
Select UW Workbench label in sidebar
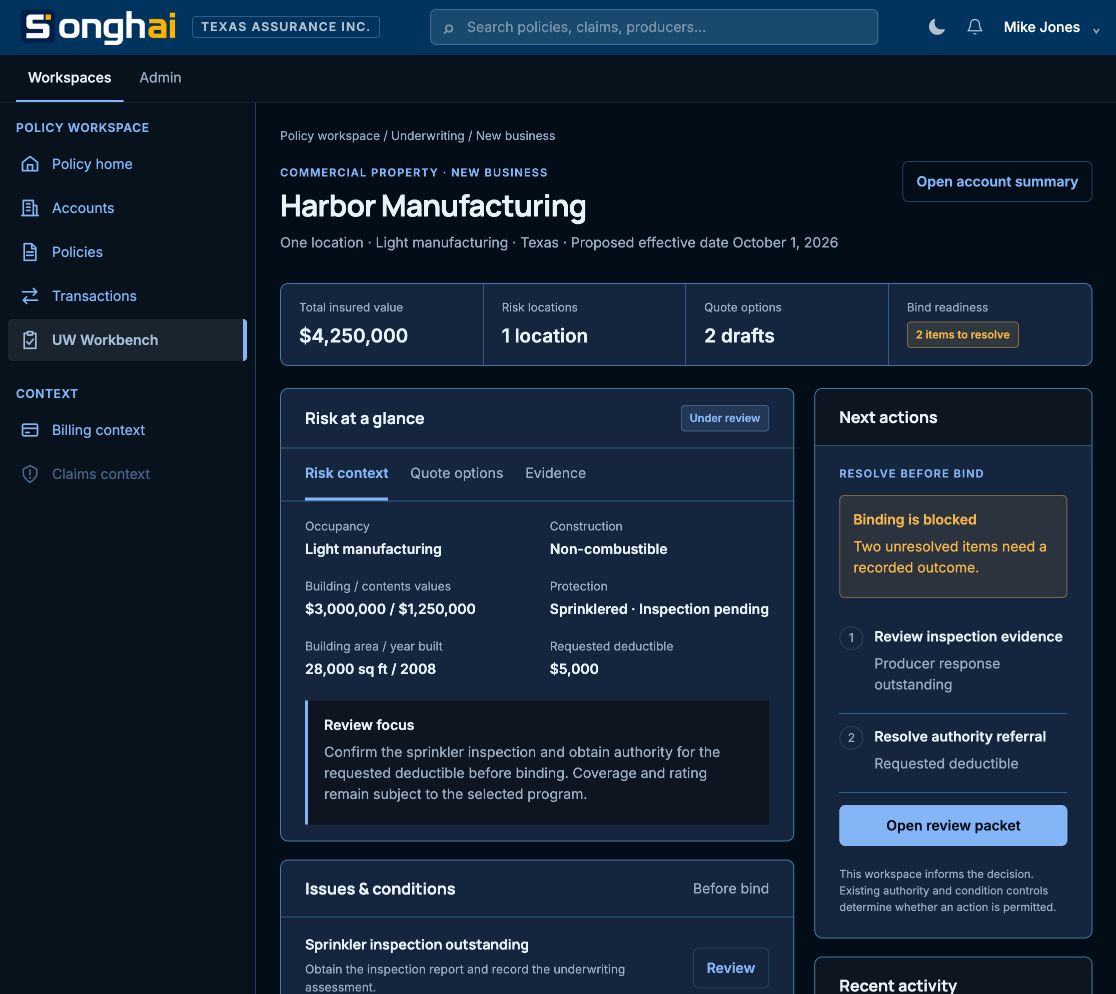click(x=105, y=340)
